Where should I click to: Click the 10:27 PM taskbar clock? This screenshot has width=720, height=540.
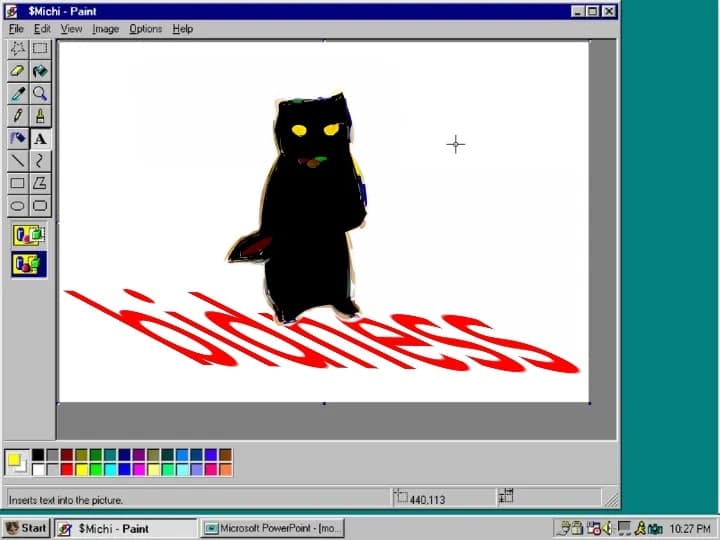[690, 529]
